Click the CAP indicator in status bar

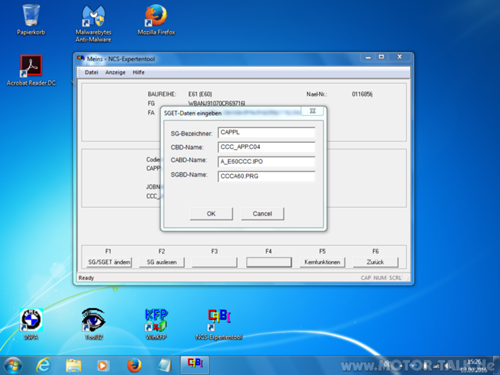(366, 278)
